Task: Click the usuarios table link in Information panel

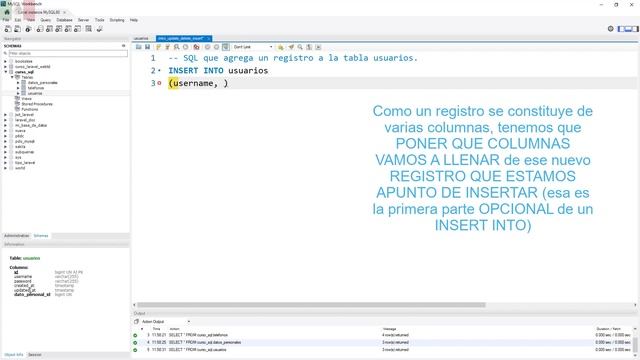Action: pyautogui.click(x=31, y=258)
